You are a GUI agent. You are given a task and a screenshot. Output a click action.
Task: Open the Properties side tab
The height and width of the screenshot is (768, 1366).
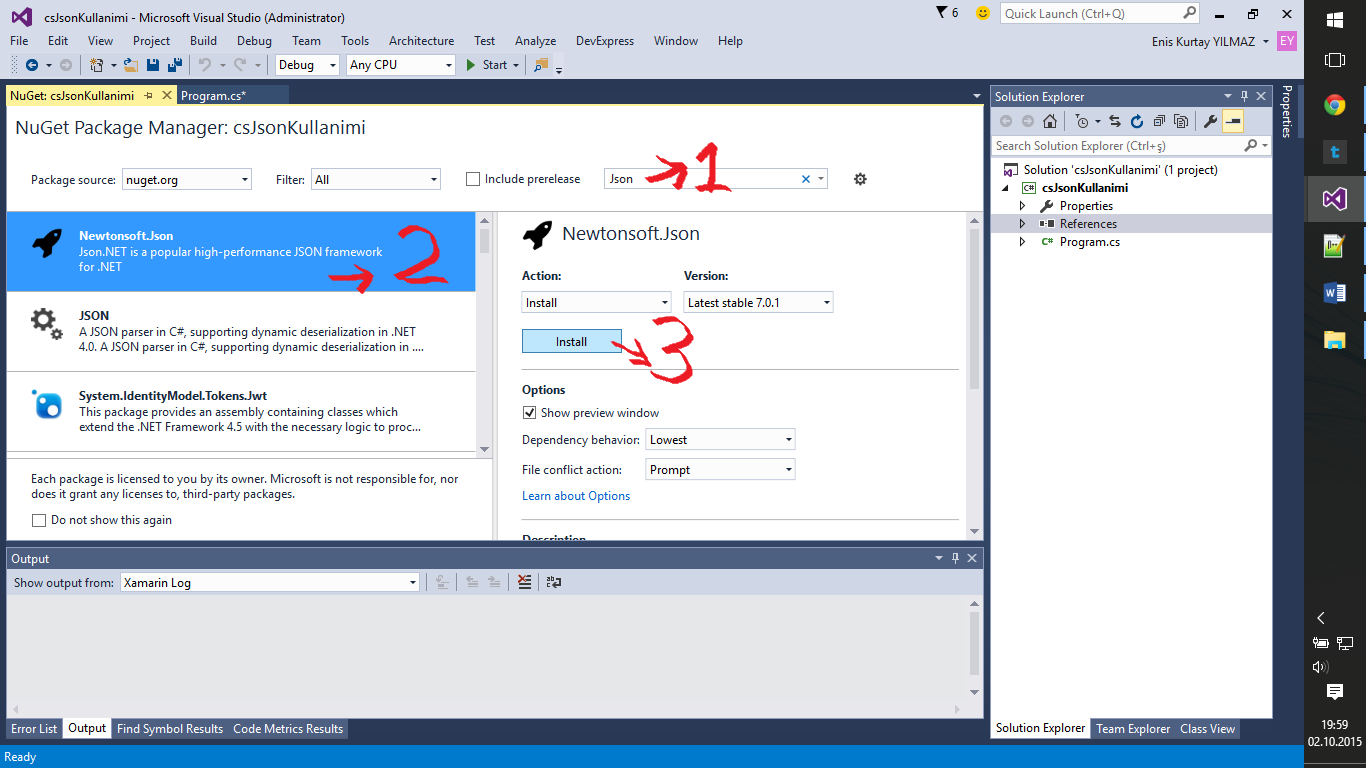1287,110
